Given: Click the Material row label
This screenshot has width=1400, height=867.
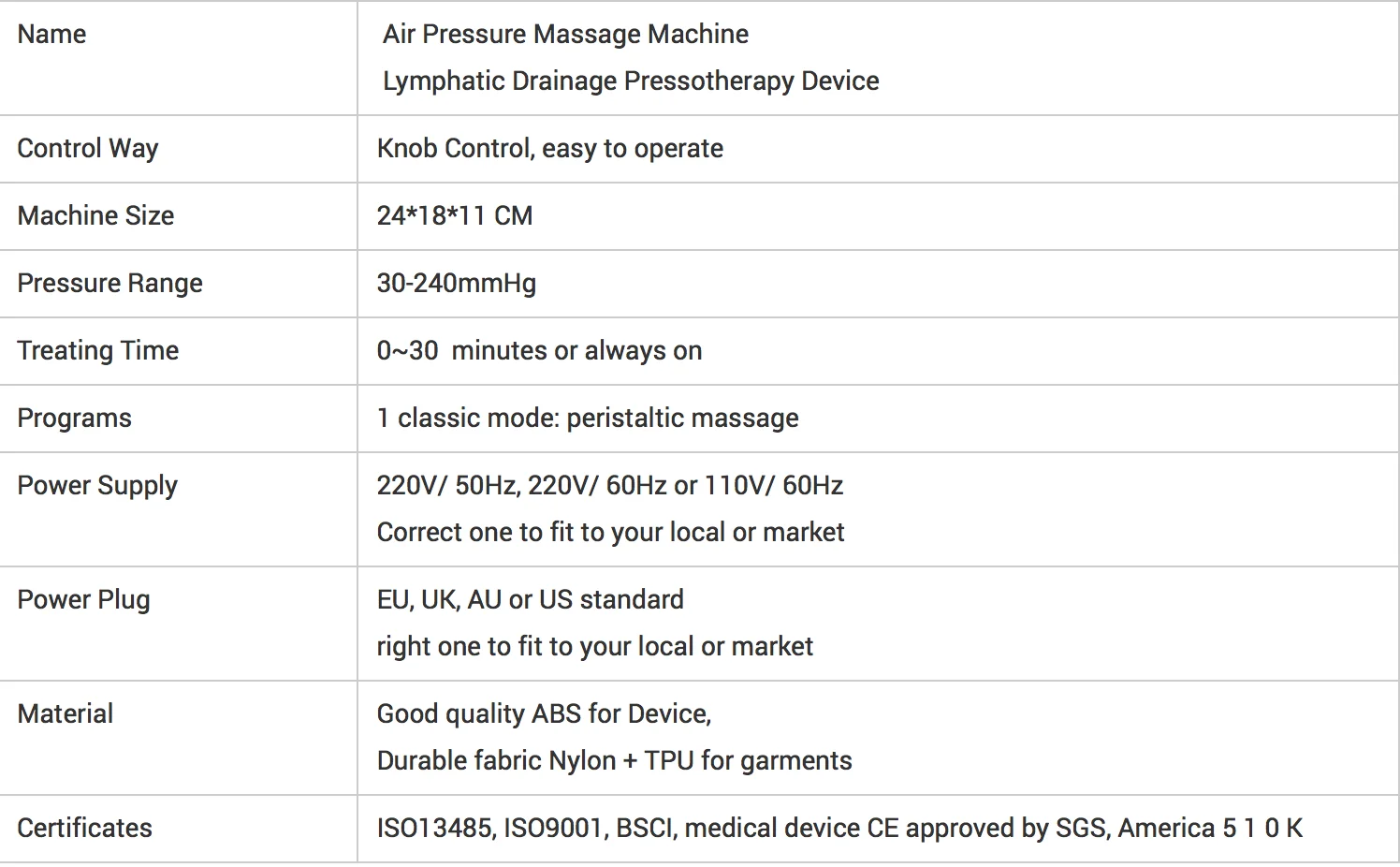Looking at the screenshot, I should [65, 714].
